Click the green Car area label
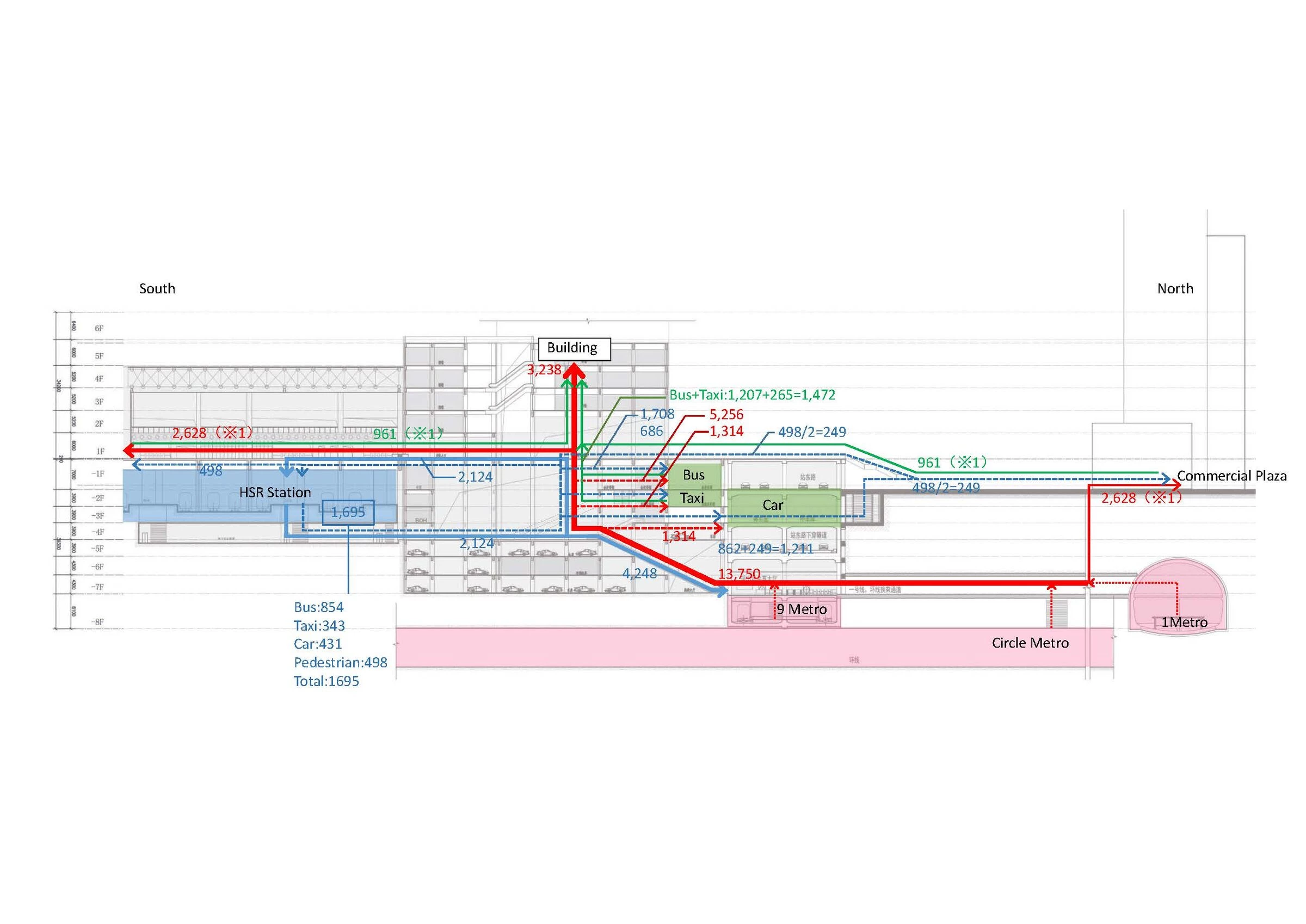 (773, 505)
